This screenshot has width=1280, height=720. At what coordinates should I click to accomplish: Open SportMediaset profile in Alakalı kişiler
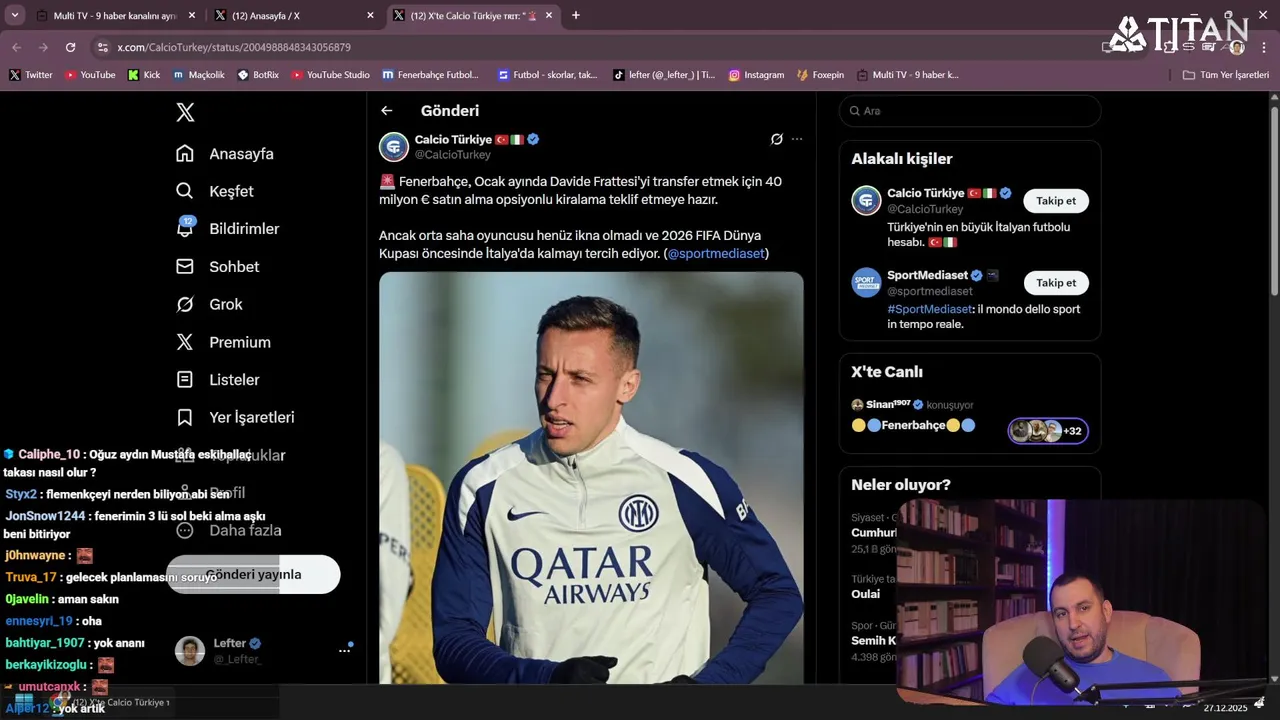[927, 275]
